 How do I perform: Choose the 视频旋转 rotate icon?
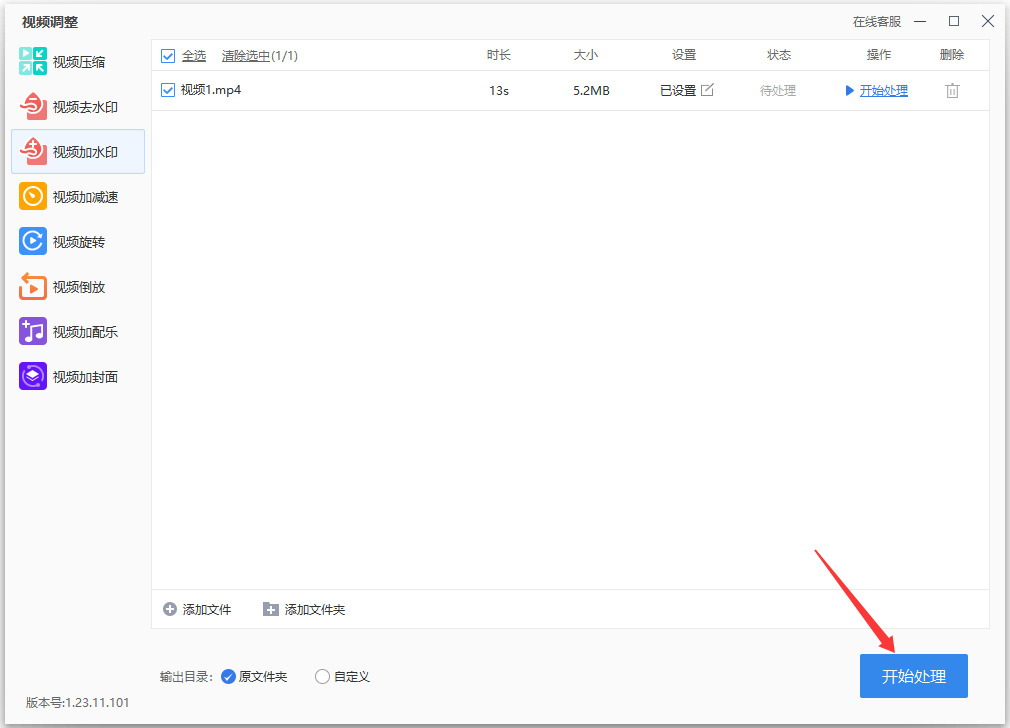pyautogui.click(x=33, y=242)
